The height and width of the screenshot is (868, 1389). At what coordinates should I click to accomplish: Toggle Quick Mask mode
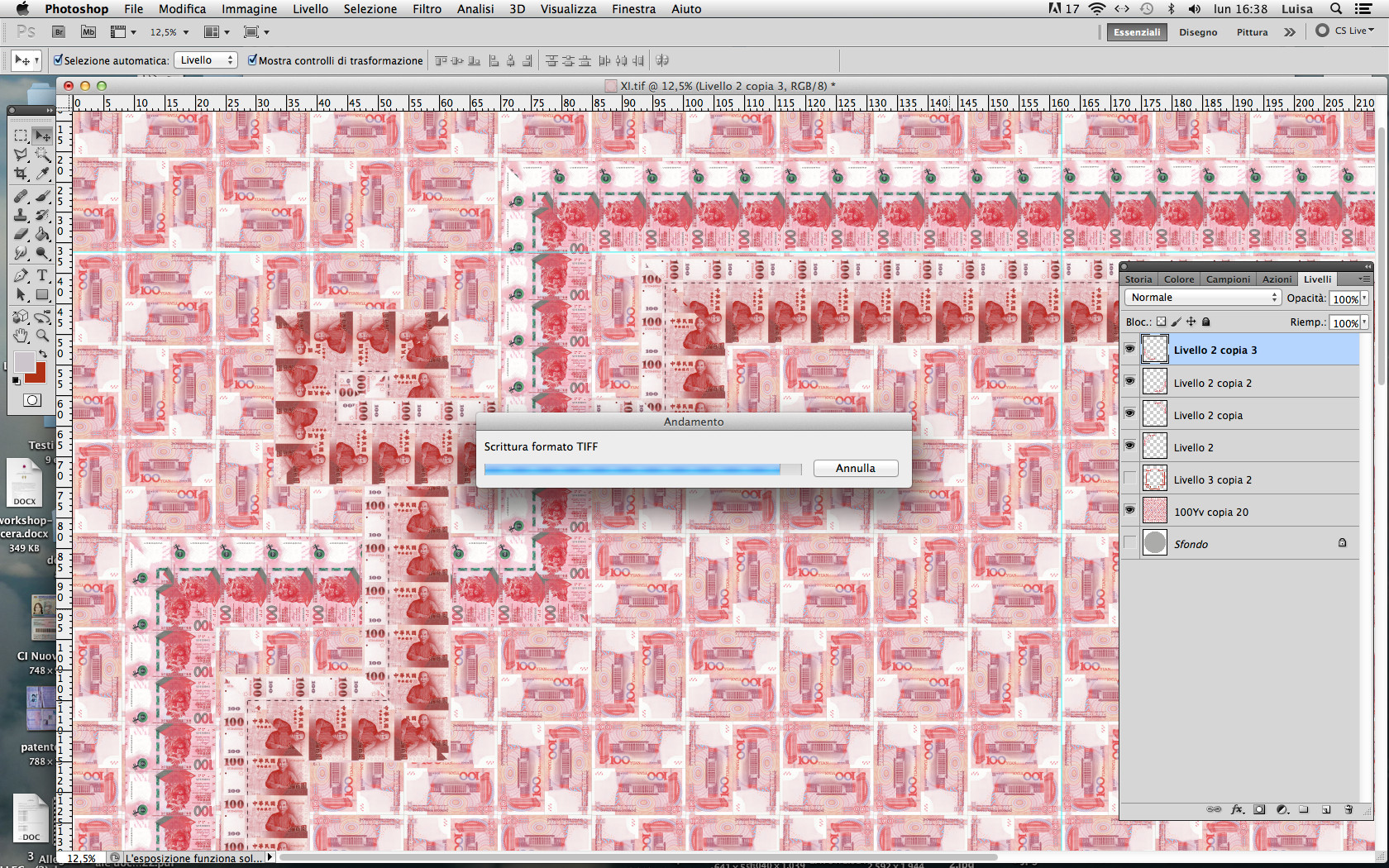point(31,400)
